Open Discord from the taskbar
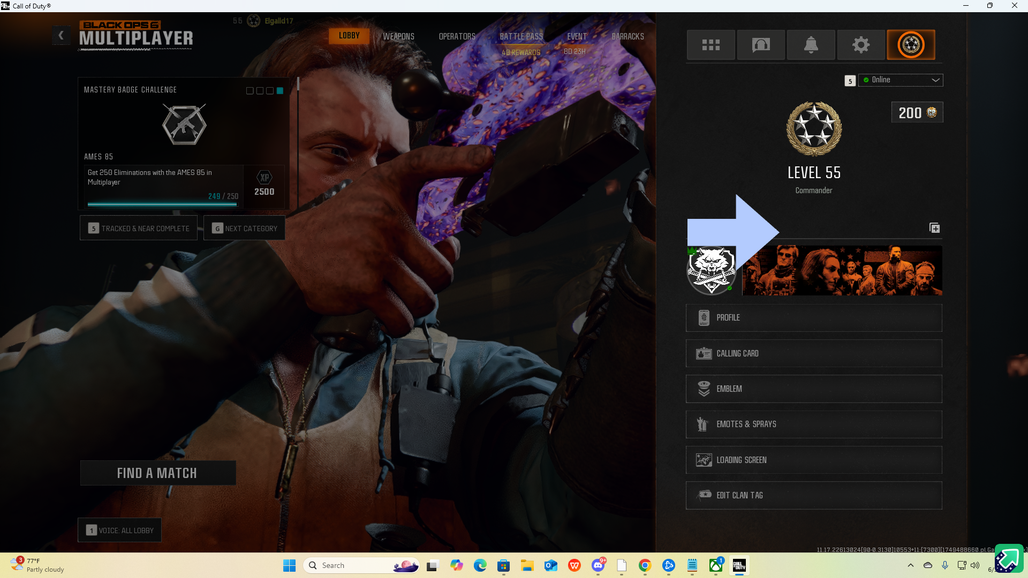 point(598,566)
